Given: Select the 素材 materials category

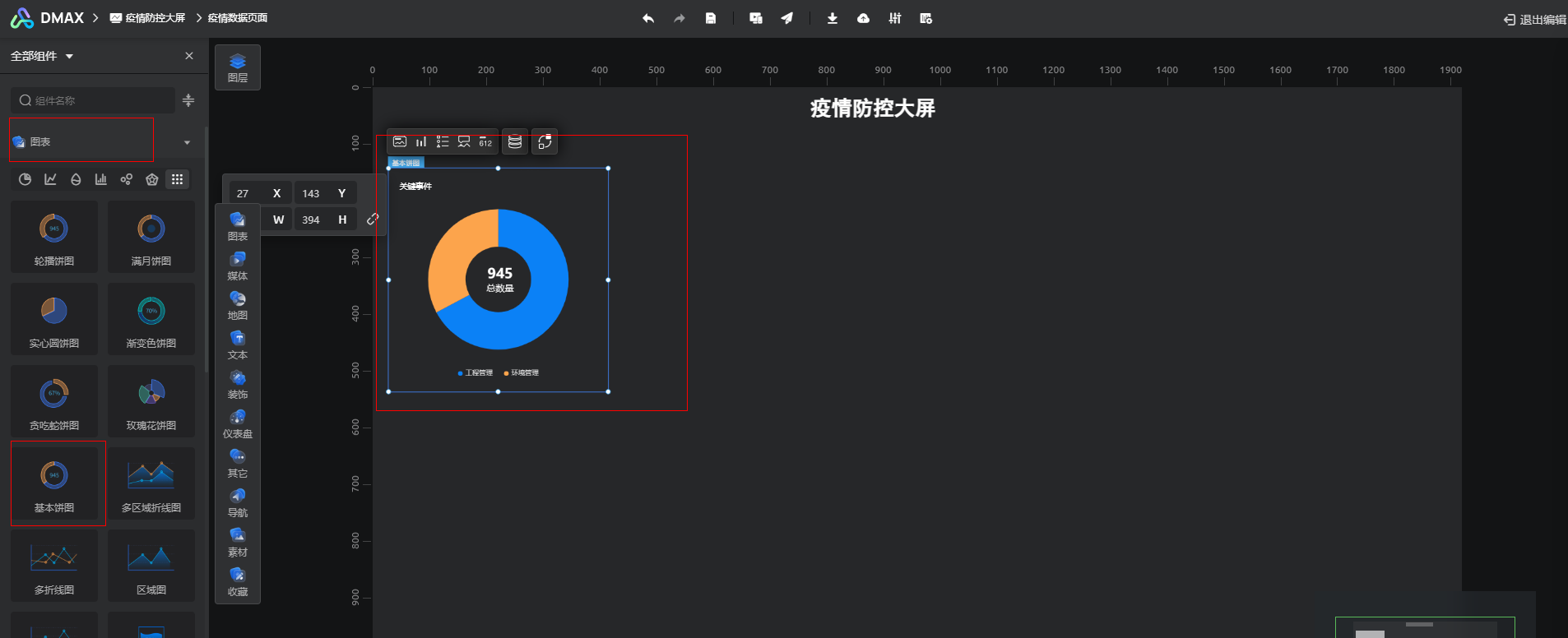Looking at the screenshot, I should pyautogui.click(x=238, y=543).
